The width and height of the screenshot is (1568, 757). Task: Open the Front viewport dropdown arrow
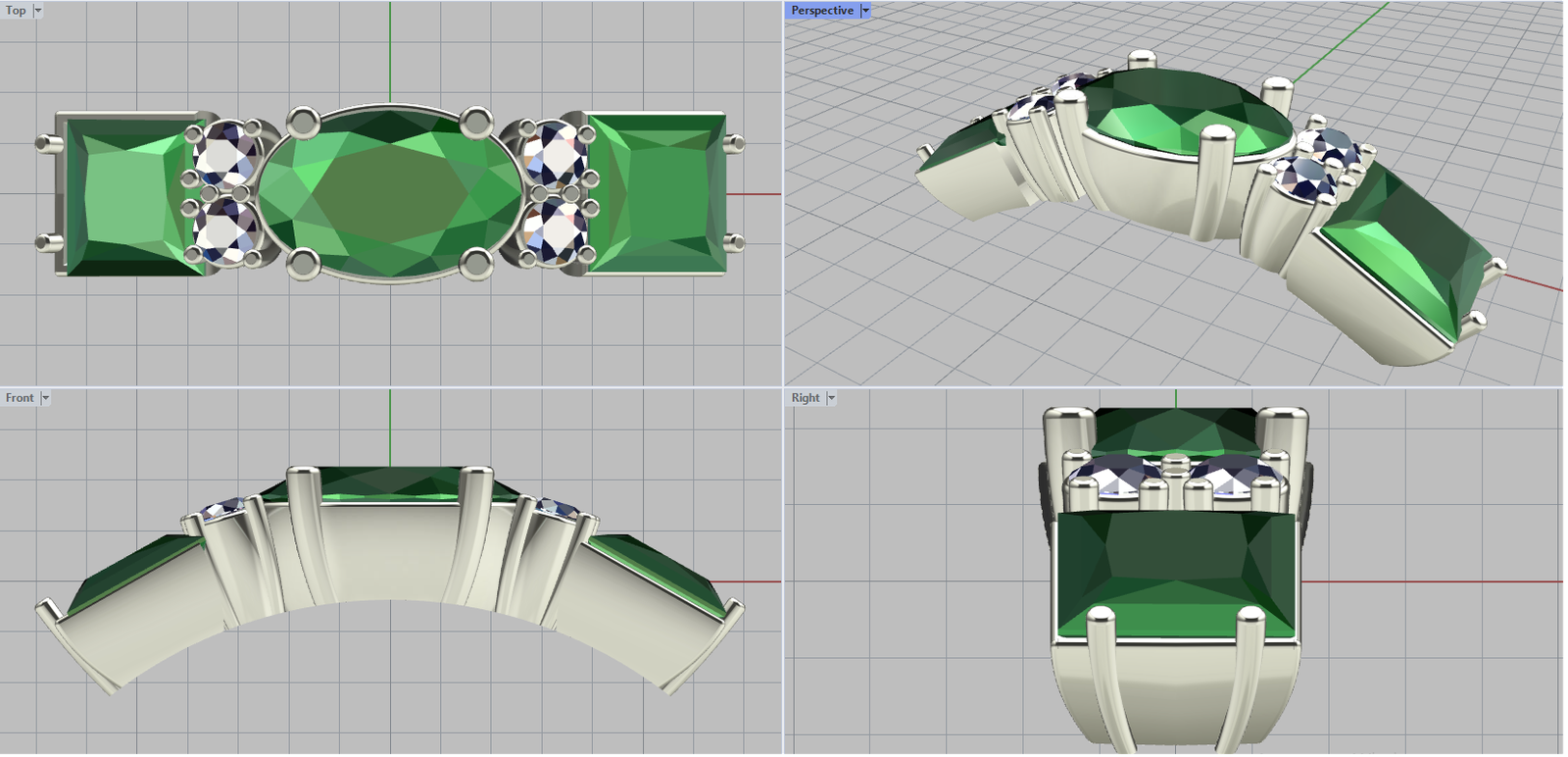[45, 398]
